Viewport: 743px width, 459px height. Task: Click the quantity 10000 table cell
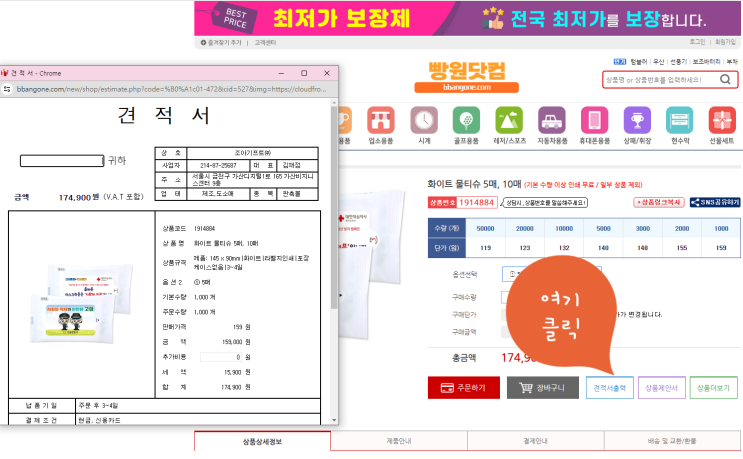pos(564,228)
